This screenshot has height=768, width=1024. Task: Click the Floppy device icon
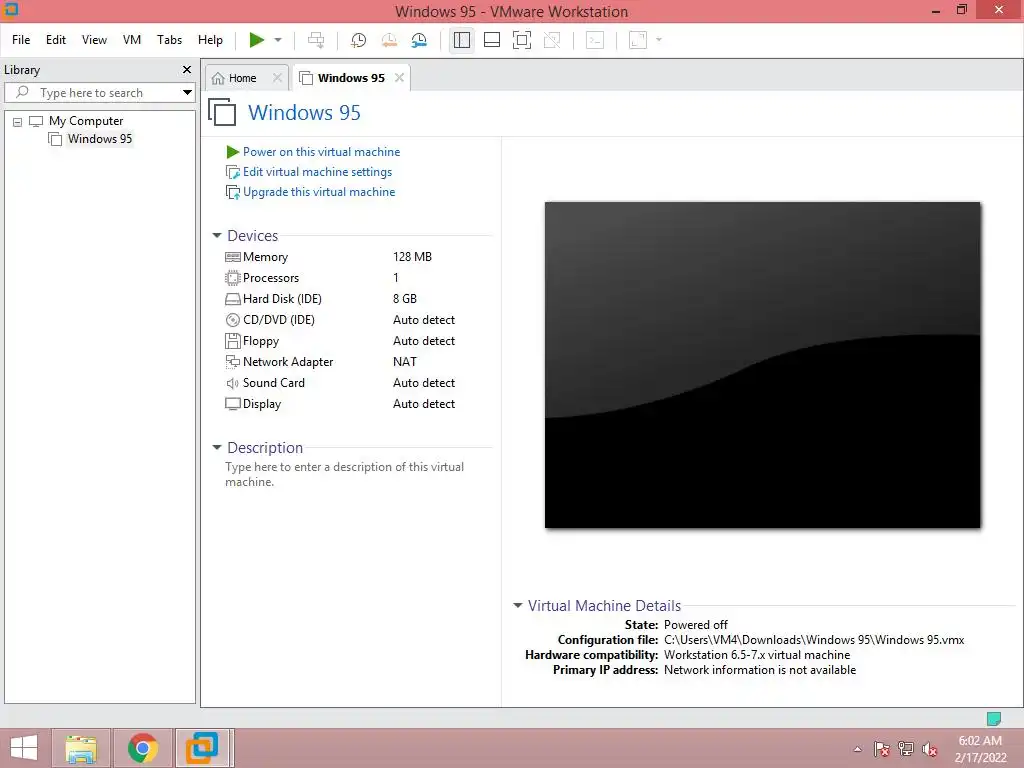coord(232,341)
